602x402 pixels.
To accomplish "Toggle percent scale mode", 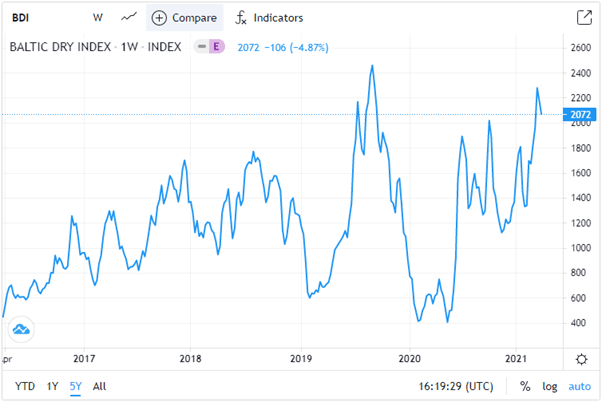I will click(525, 385).
